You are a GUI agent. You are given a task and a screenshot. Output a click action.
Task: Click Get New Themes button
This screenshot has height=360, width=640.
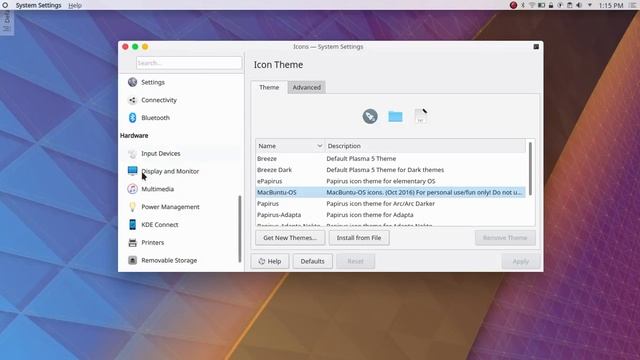coord(290,238)
